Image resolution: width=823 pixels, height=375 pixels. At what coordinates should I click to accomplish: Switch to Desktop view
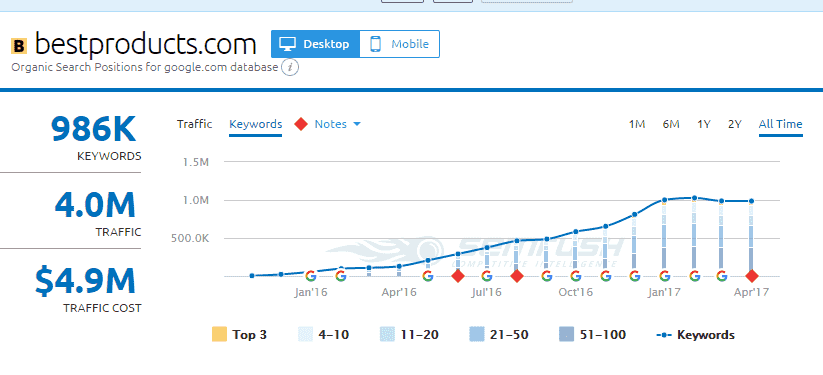[x=315, y=44]
